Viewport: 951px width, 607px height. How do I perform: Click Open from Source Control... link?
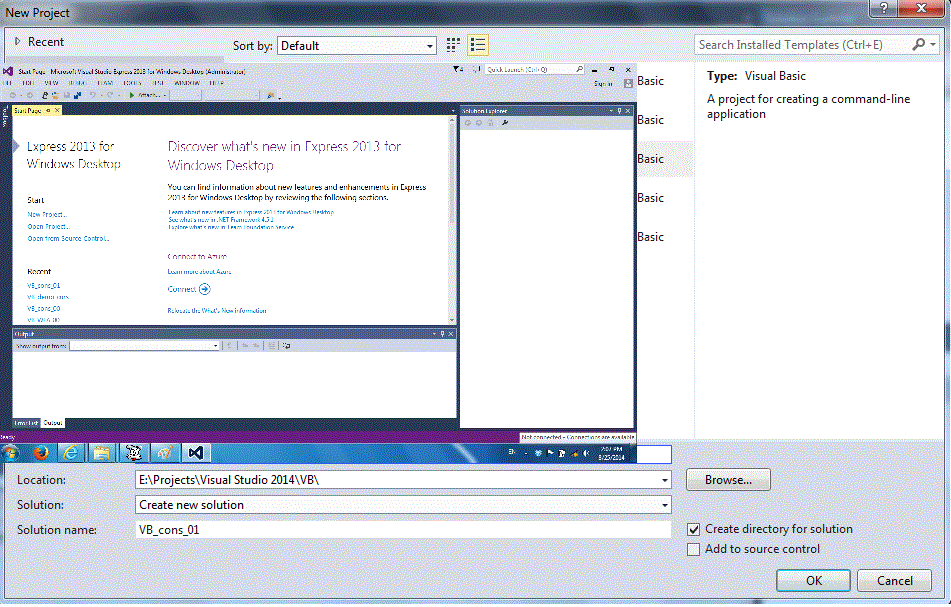(x=68, y=239)
